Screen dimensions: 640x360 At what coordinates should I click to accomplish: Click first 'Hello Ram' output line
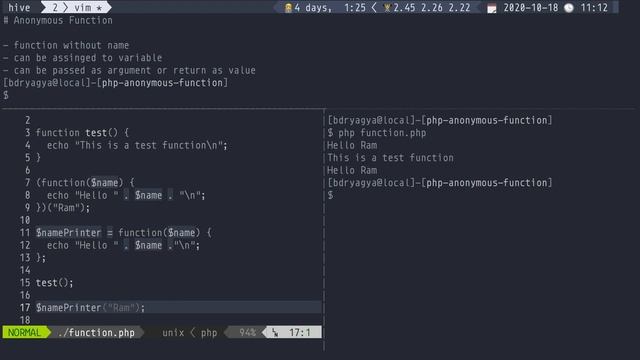pyautogui.click(x=352, y=145)
